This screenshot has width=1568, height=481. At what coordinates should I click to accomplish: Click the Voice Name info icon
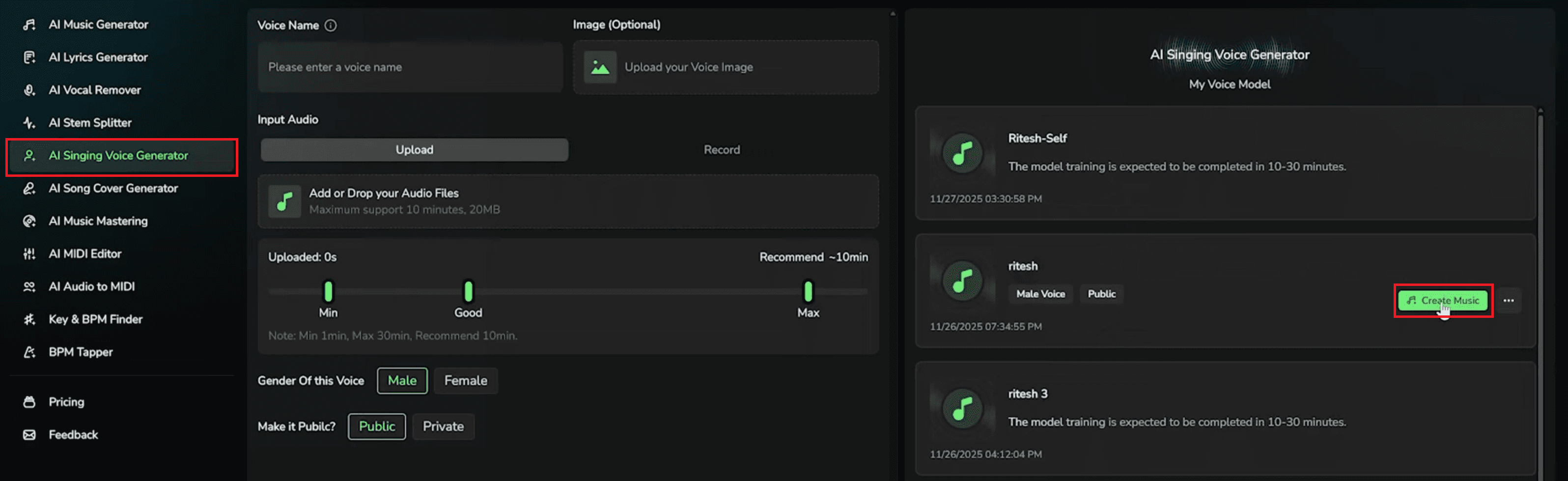331,26
